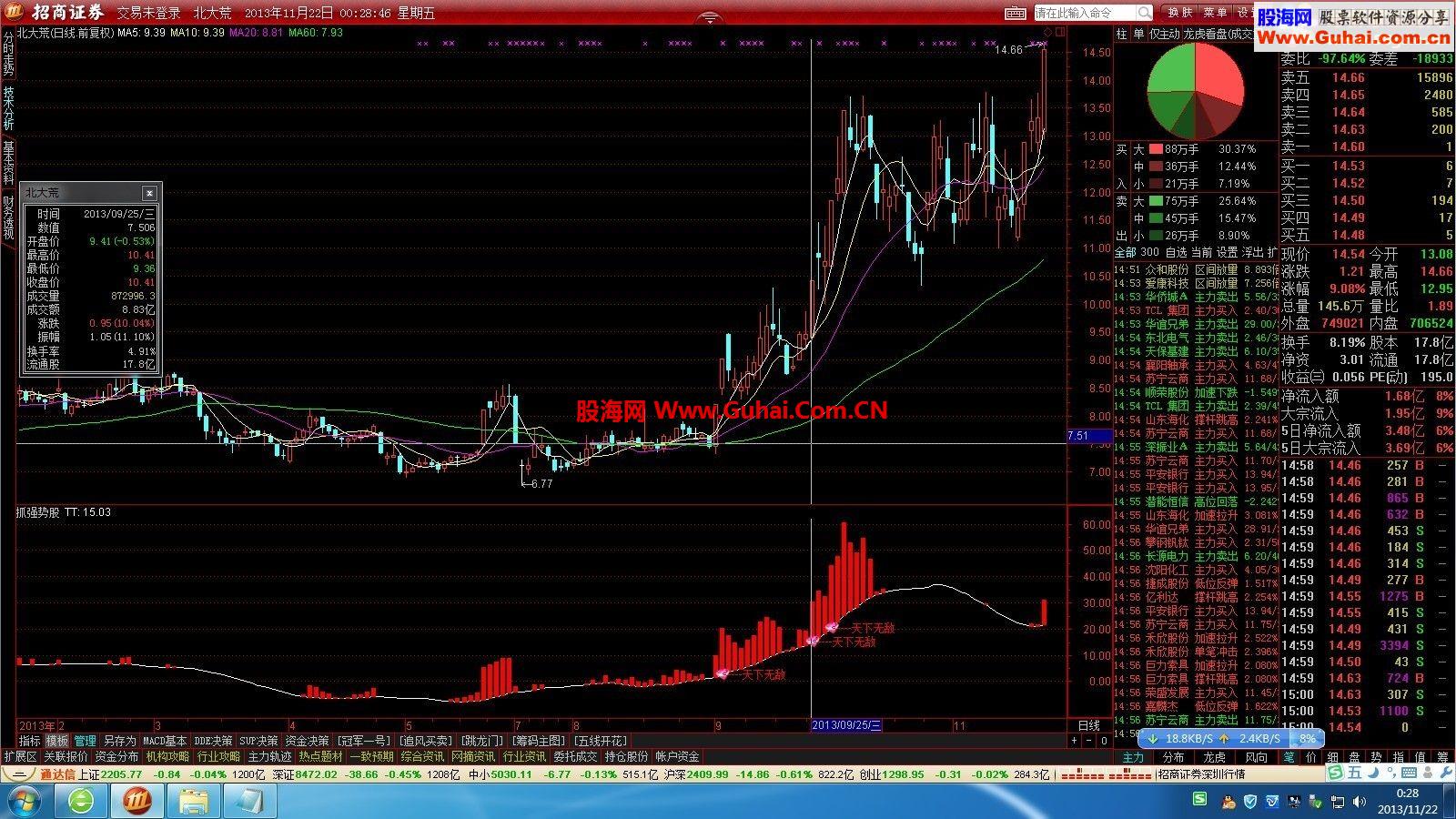Click the Sogou S icon in IME bar
The image size is (1456, 819).
(x=1334, y=773)
